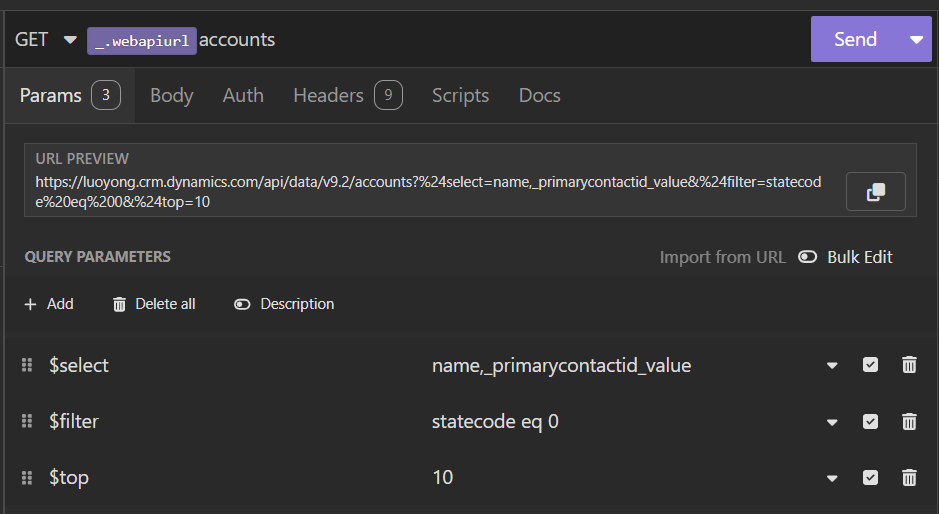Image resolution: width=939 pixels, height=514 pixels.
Task: Select the URL preview text
Action: point(428,192)
